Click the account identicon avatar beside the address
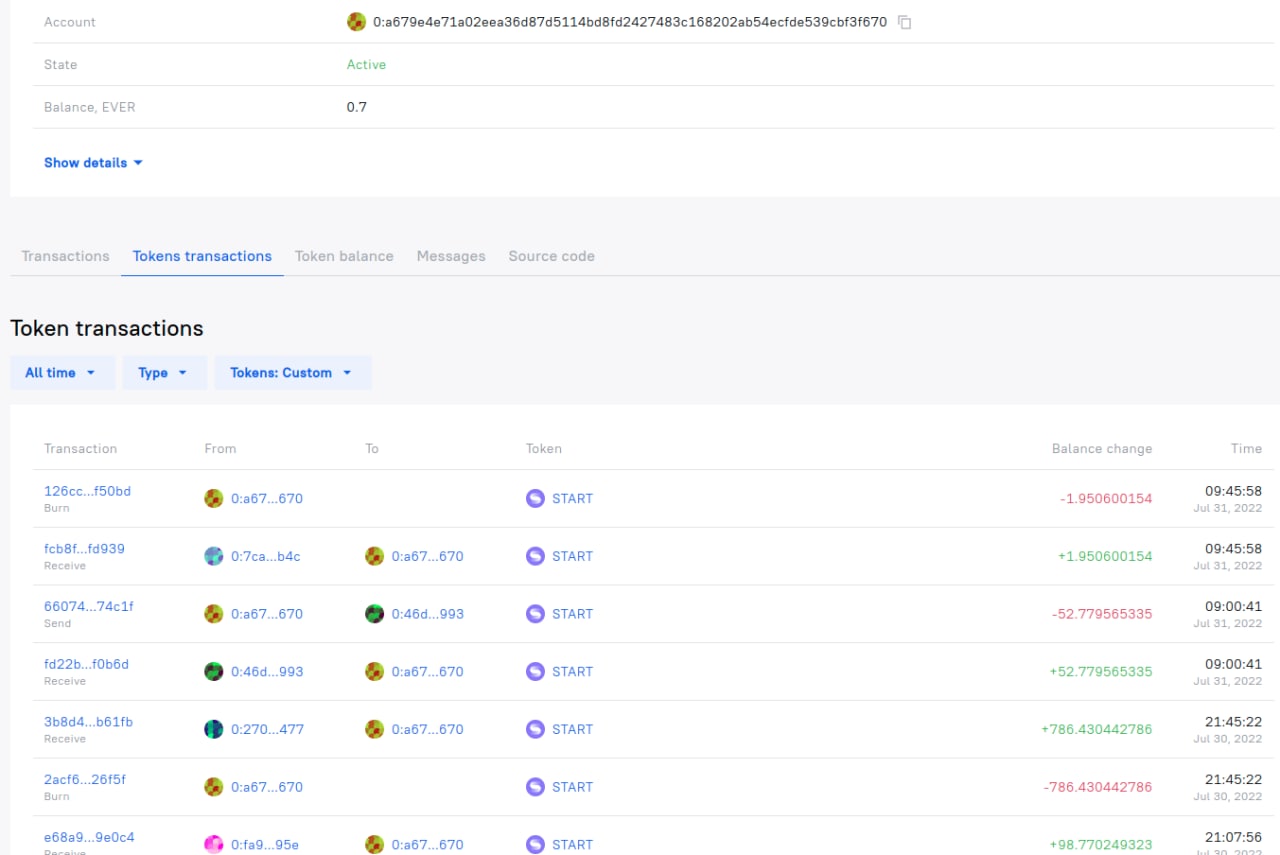This screenshot has width=1280, height=855. 356,22
